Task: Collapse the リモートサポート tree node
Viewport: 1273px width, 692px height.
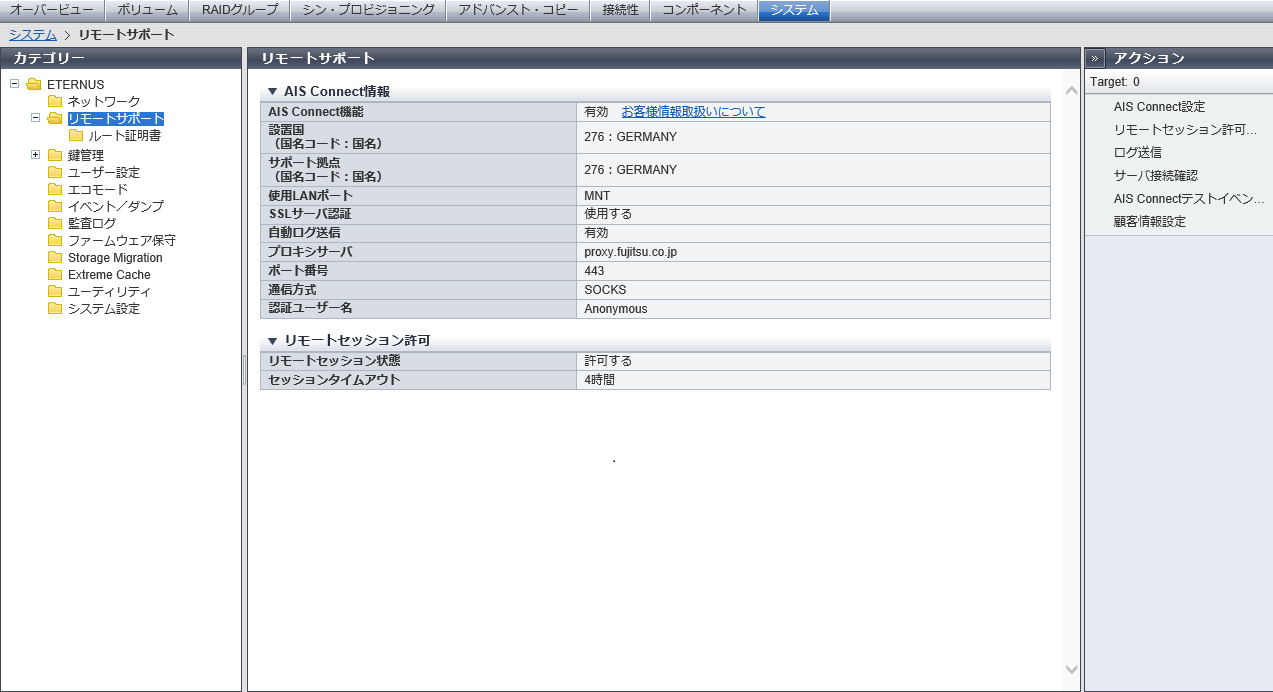Action: click(x=35, y=118)
